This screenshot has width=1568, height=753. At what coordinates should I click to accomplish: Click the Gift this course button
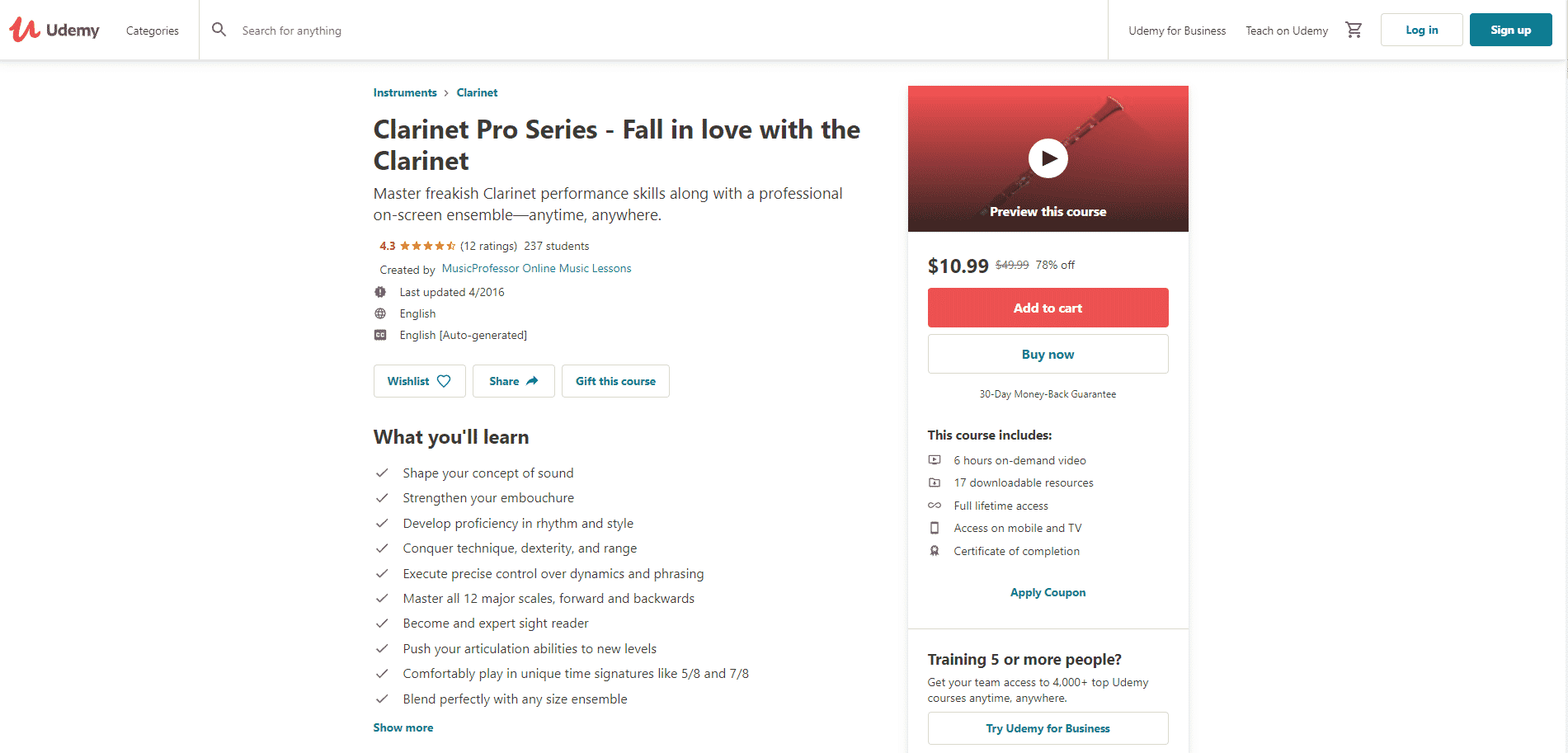[x=615, y=381]
